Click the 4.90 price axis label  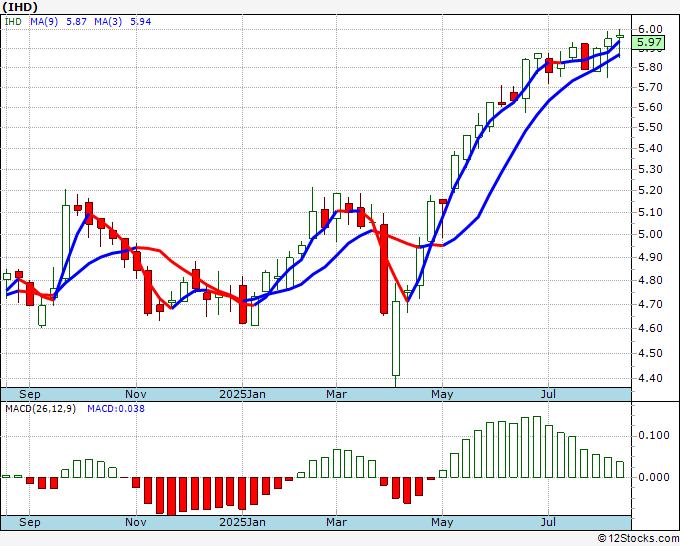pyautogui.click(x=650, y=258)
